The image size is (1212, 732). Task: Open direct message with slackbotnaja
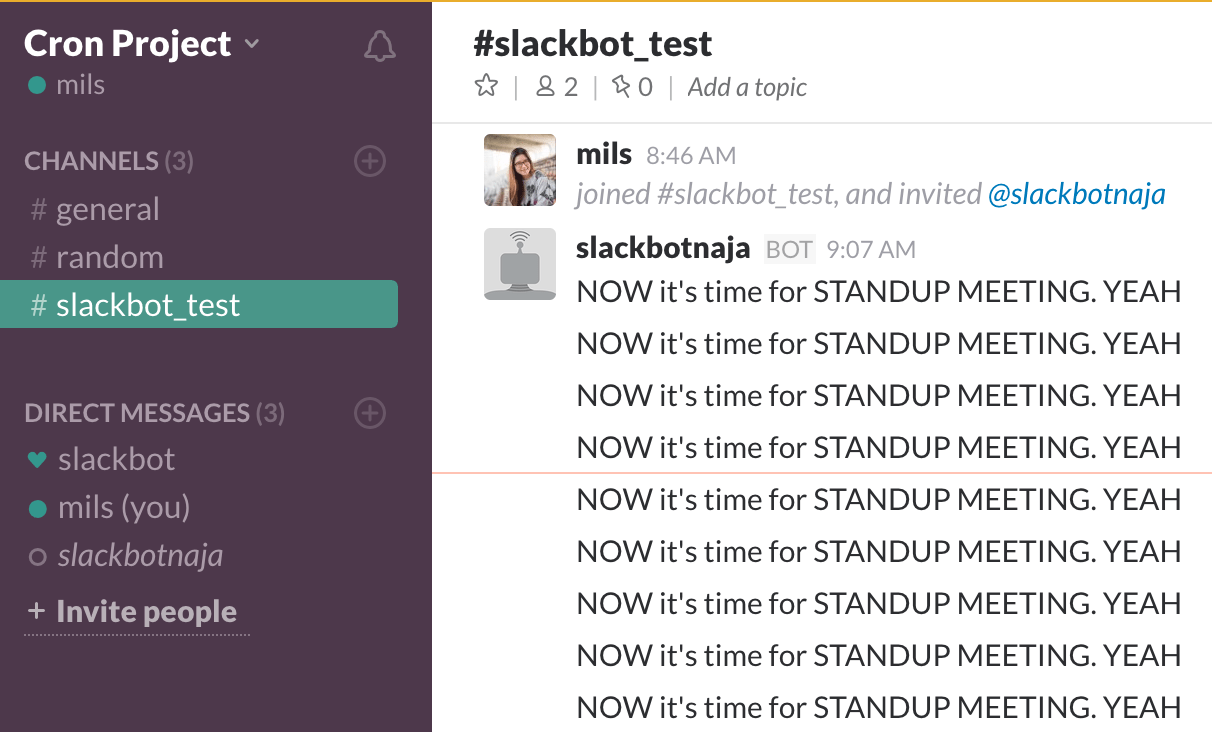(140, 556)
